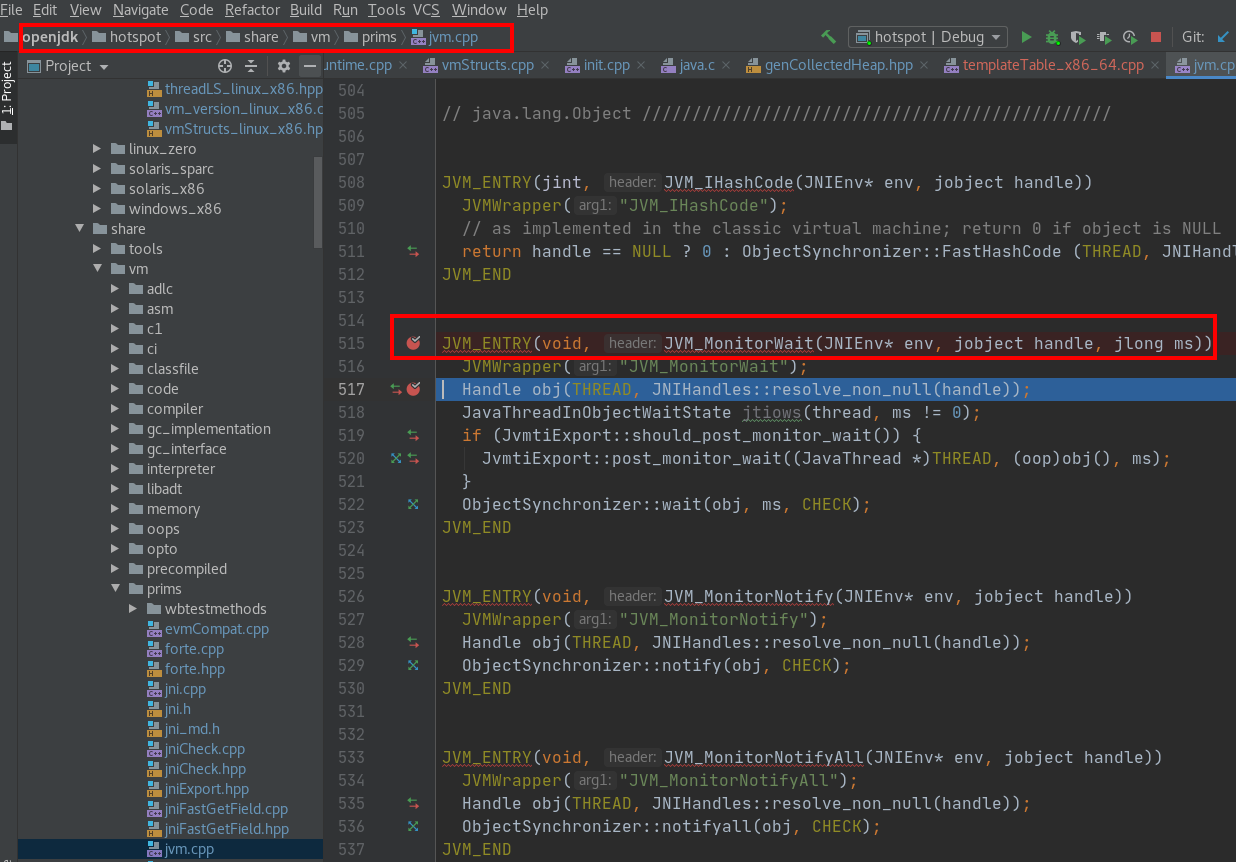
Task: Close the init.cpp tab
Action: 642,65
